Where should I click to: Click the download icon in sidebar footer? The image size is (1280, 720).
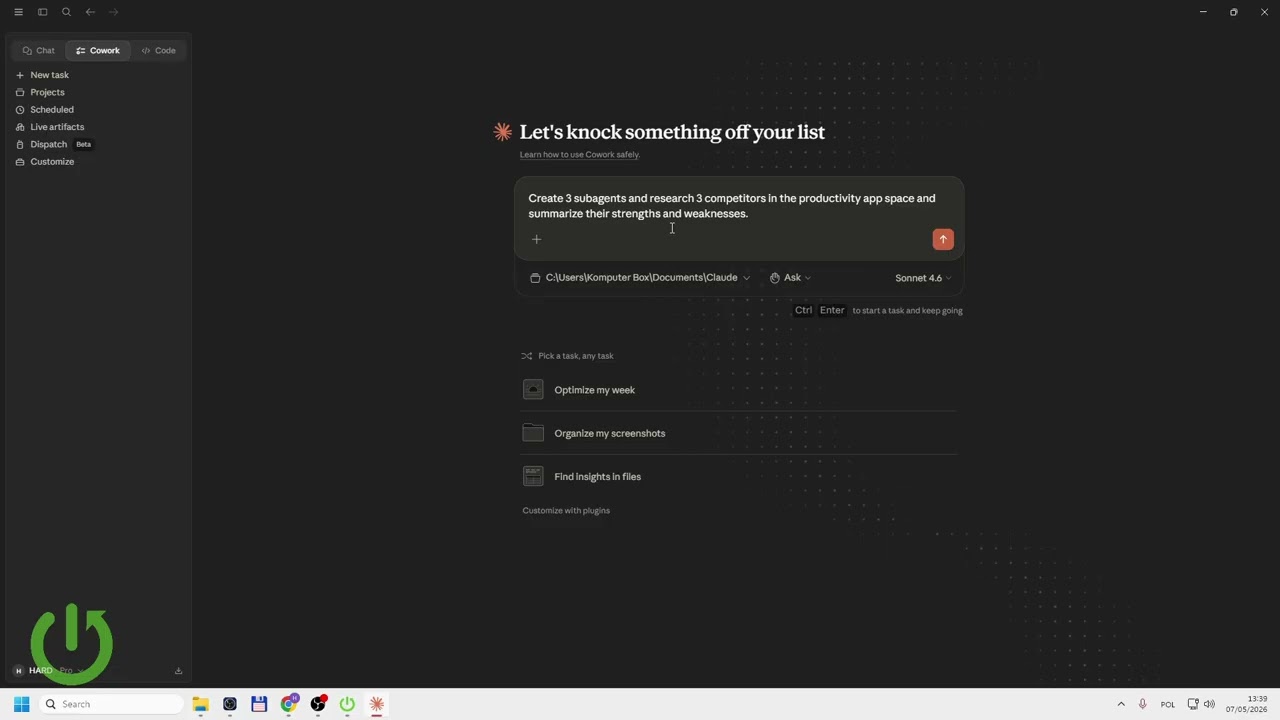178,671
